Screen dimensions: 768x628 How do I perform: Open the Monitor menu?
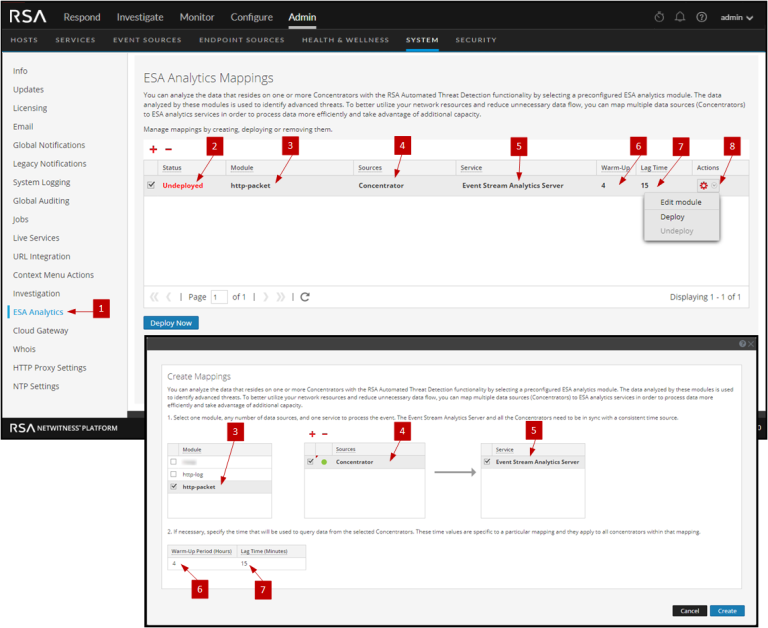tap(197, 17)
